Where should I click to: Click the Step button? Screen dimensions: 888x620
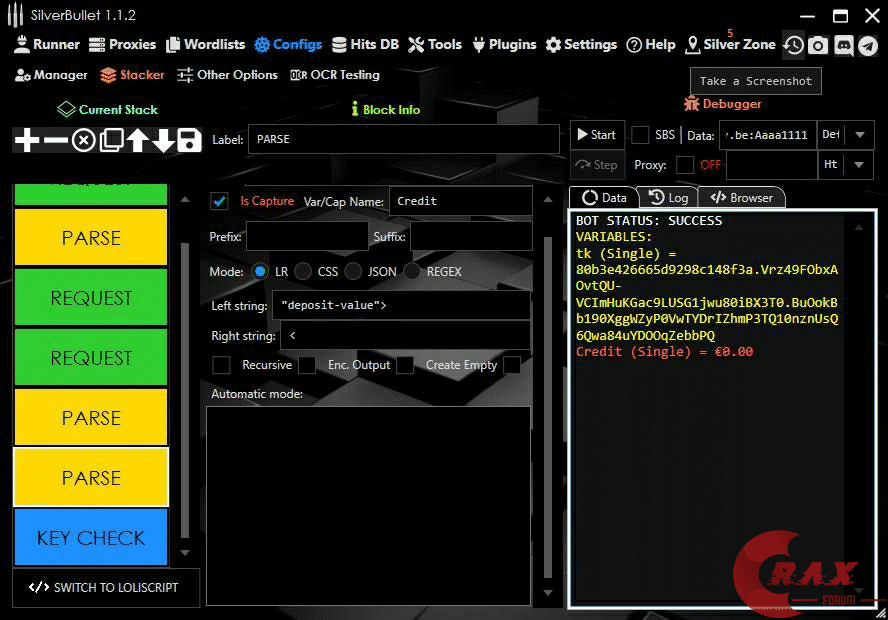pyautogui.click(x=597, y=165)
